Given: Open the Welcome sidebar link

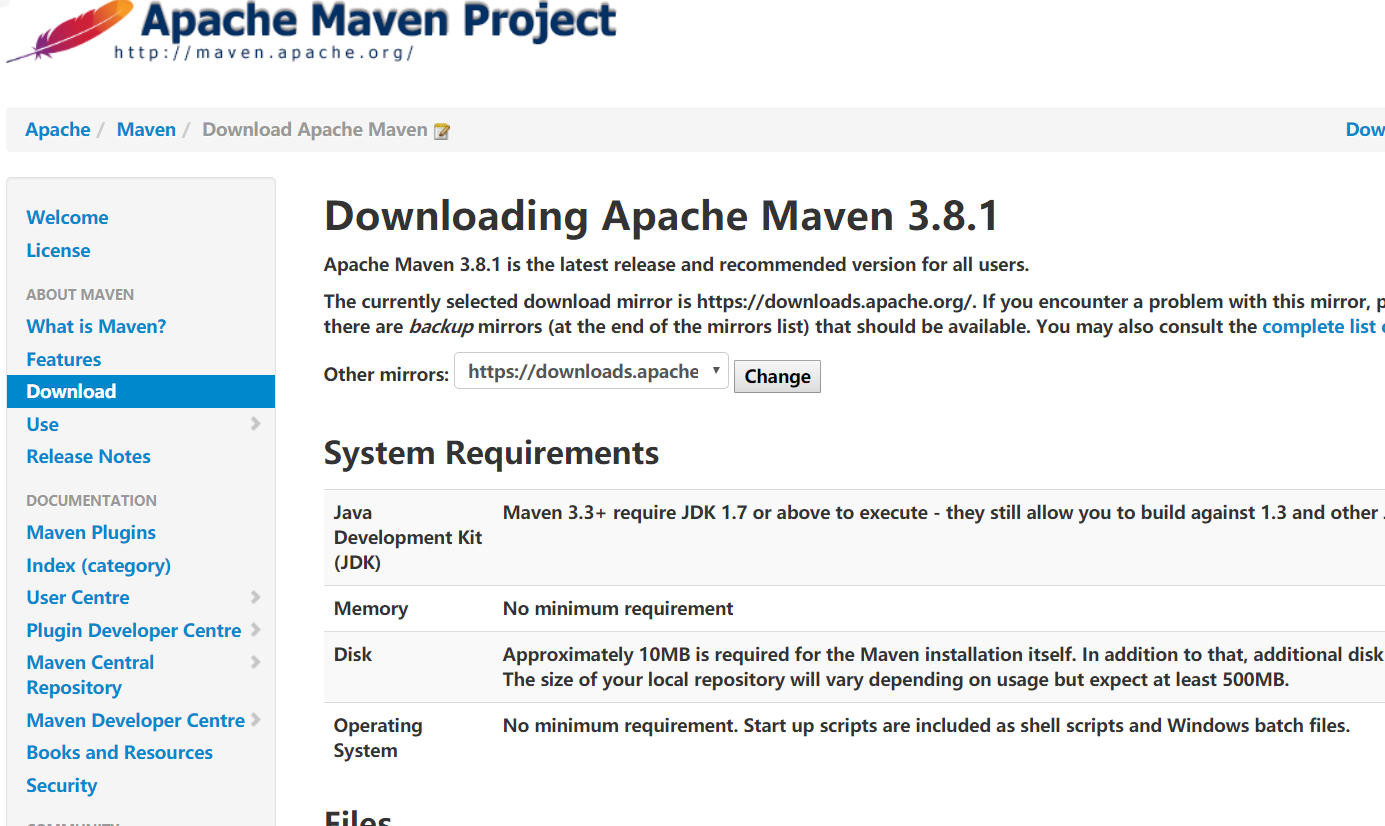Looking at the screenshot, I should coord(67,217).
